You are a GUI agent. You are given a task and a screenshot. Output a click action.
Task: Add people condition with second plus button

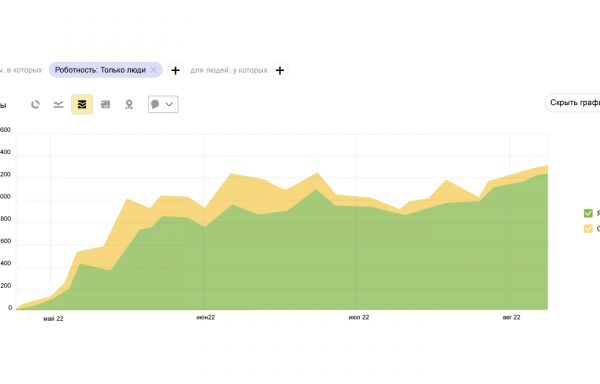[280, 71]
